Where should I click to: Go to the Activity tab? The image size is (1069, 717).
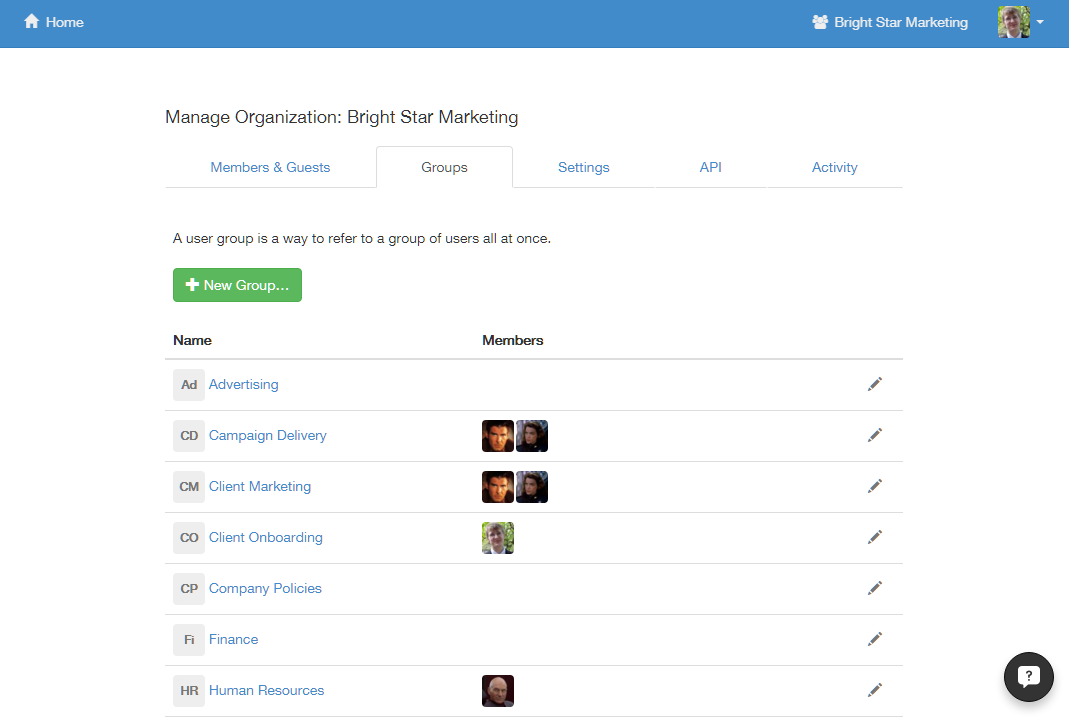(834, 167)
